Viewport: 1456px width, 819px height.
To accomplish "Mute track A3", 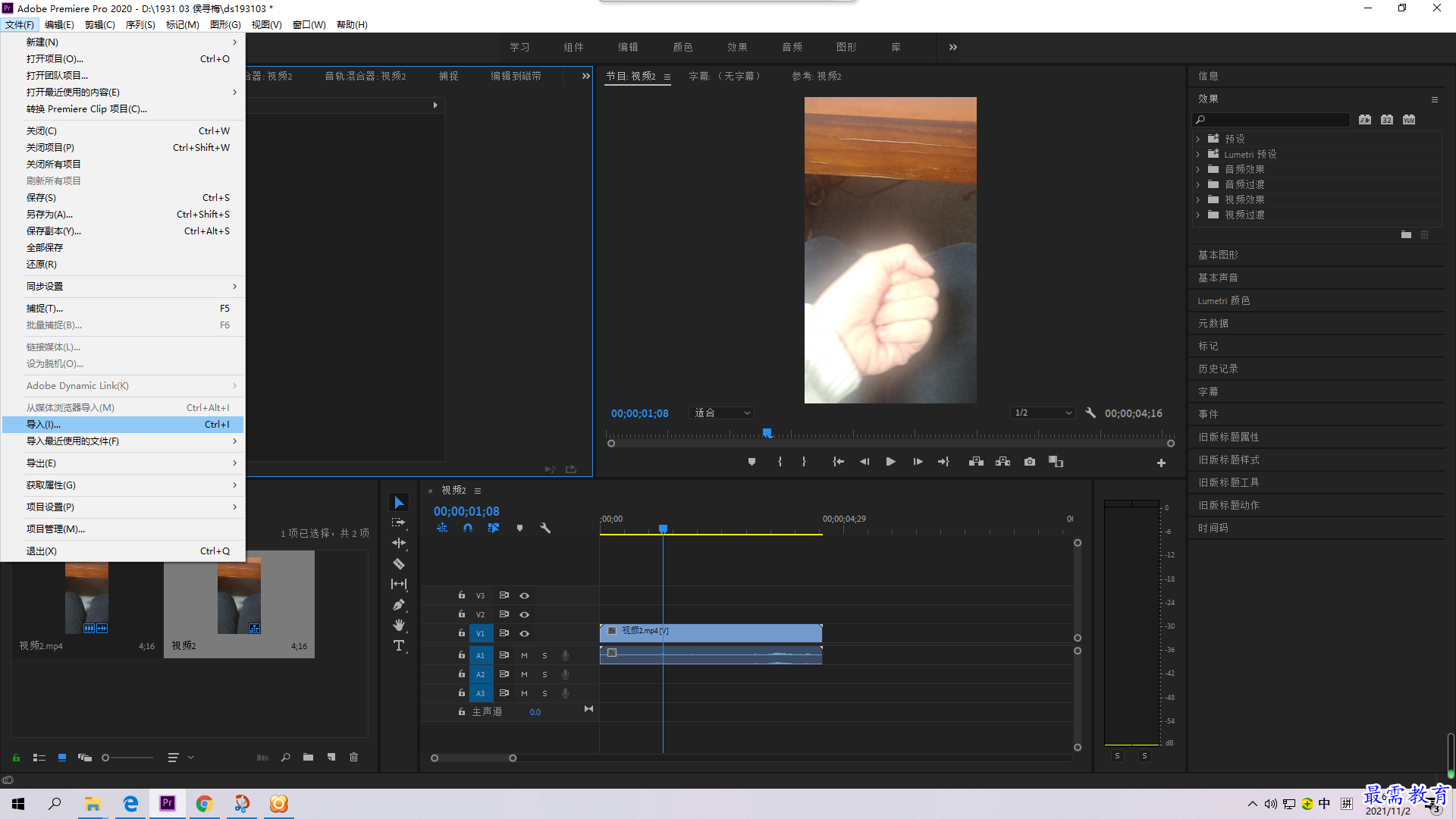I will (524, 693).
